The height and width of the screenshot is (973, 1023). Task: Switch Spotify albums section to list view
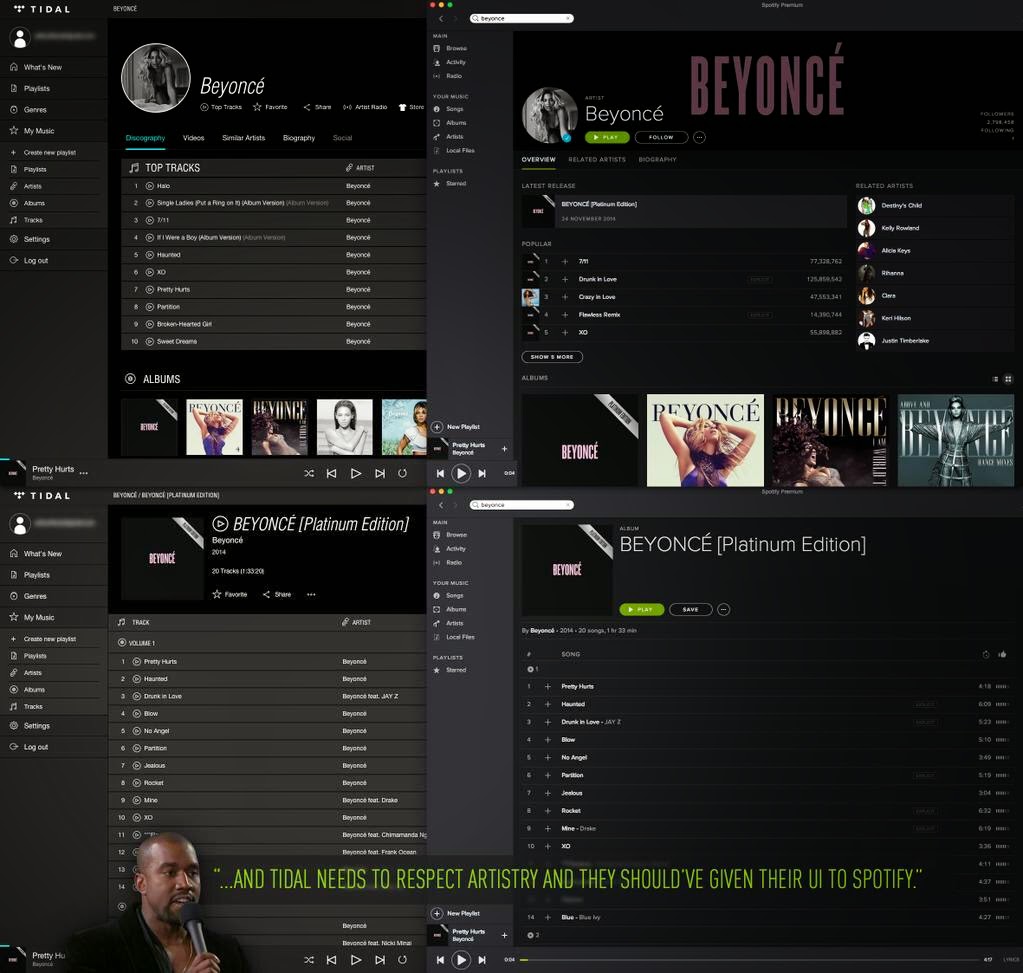[995, 378]
